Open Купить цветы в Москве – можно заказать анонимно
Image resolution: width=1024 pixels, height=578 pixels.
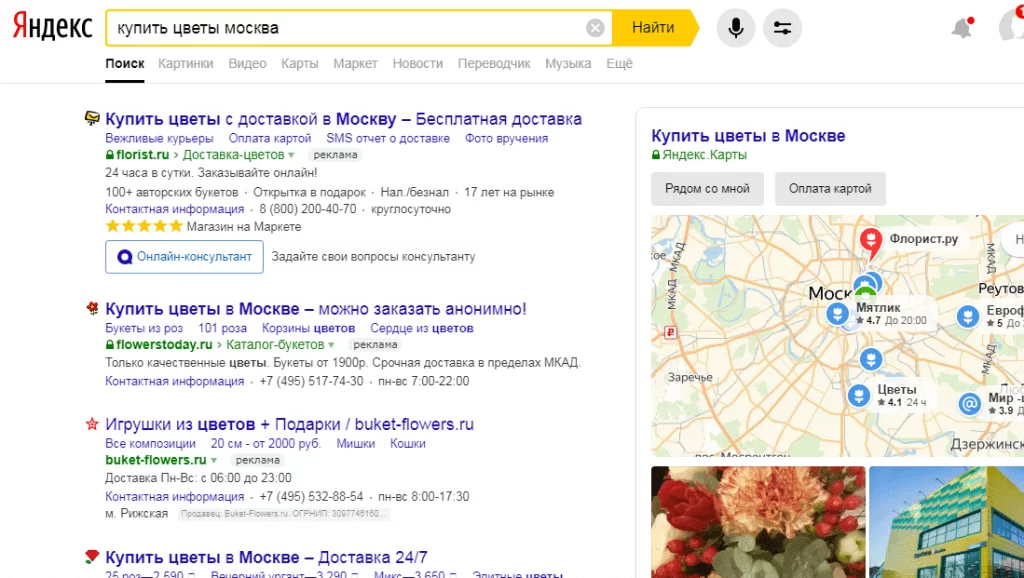(316, 309)
